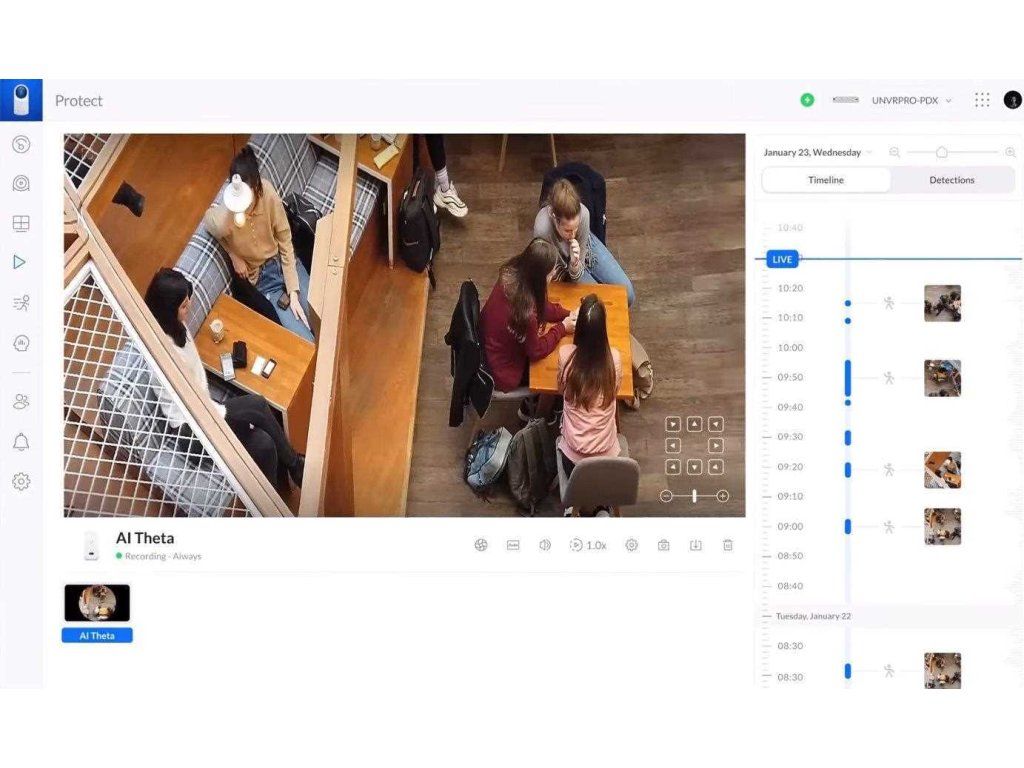Open the apps grid launcher icon
The width and height of the screenshot is (1024, 768).
click(x=982, y=100)
